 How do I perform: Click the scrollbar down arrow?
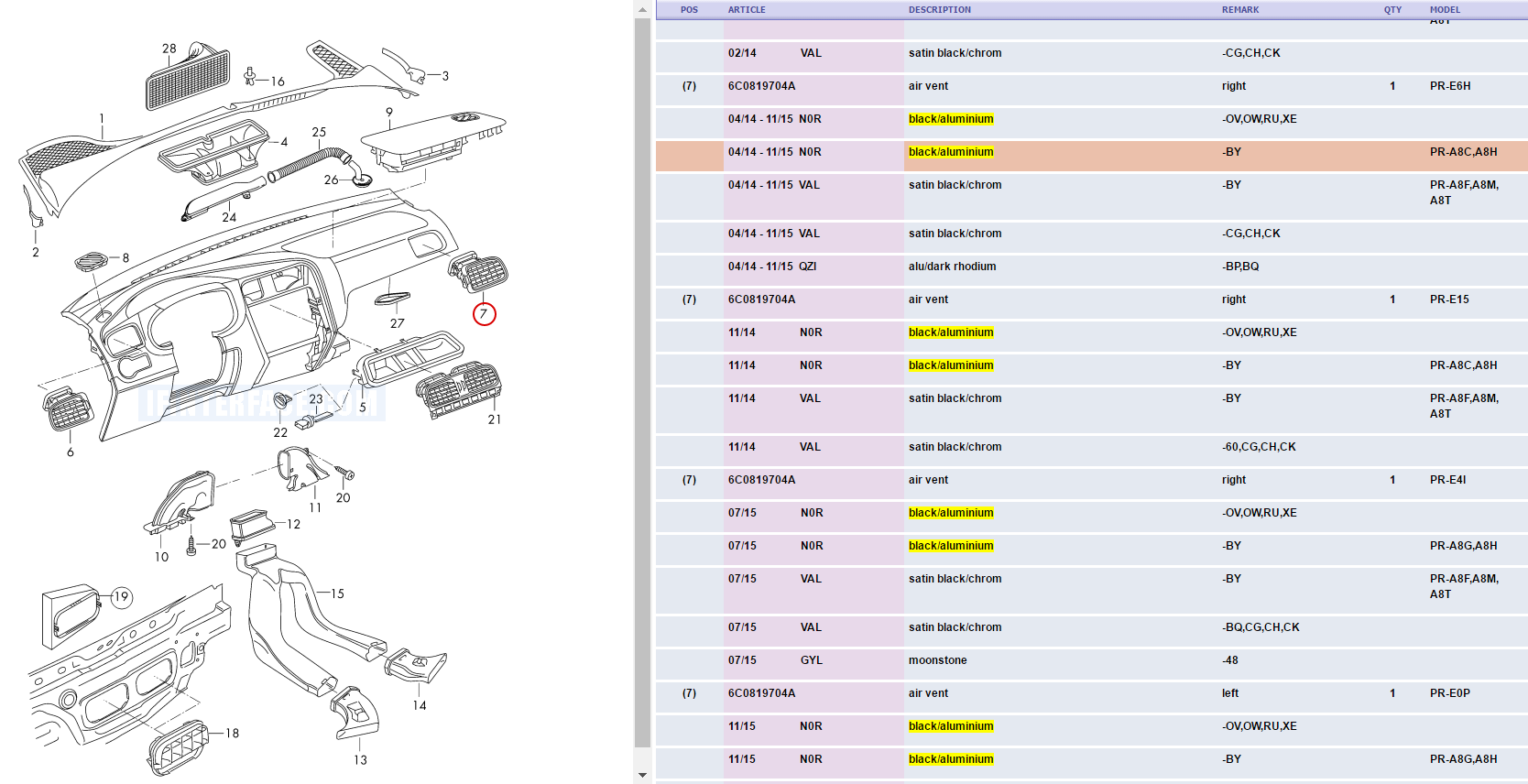click(x=642, y=775)
